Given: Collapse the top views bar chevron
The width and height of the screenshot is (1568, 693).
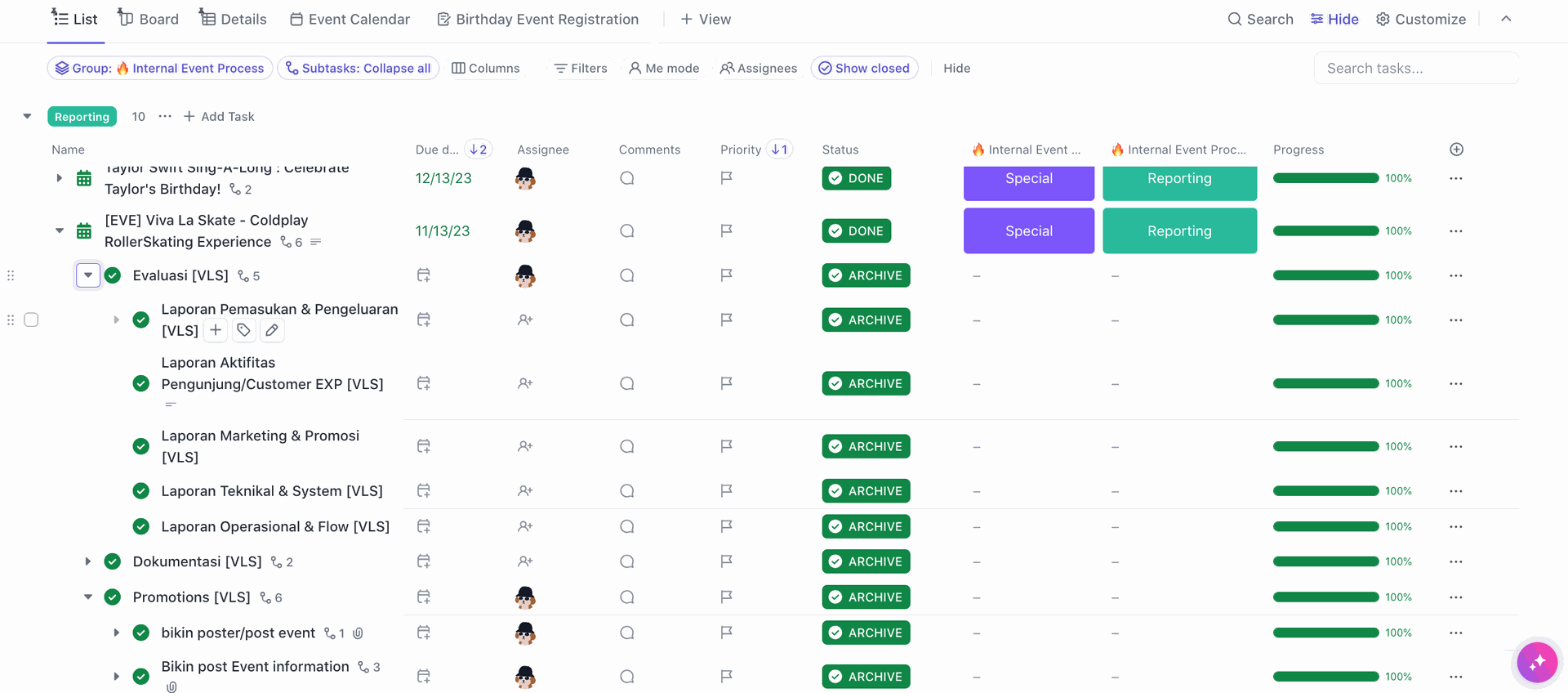Looking at the screenshot, I should point(1506,19).
